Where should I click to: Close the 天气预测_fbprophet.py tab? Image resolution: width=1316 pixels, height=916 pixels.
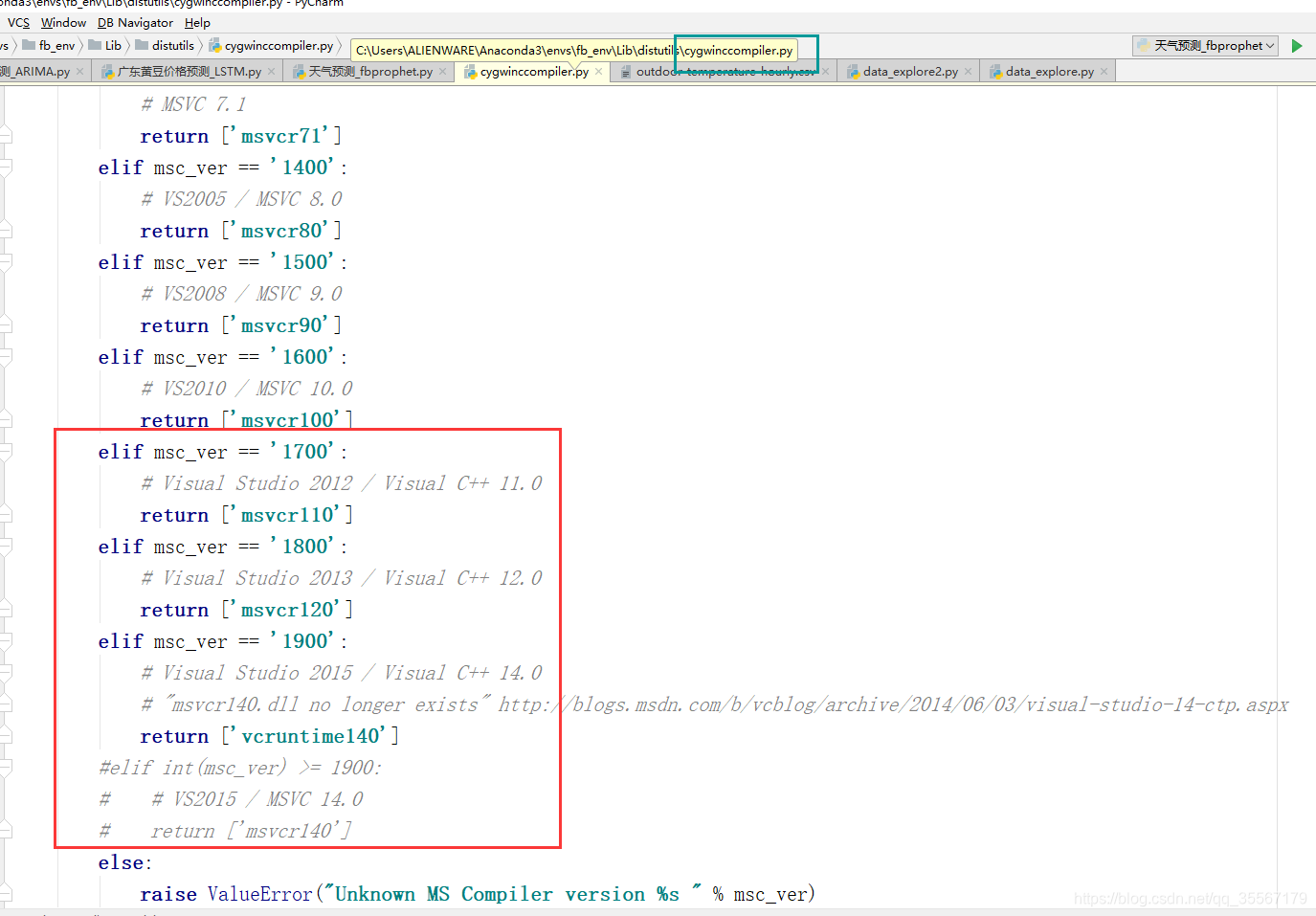click(443, 72)
